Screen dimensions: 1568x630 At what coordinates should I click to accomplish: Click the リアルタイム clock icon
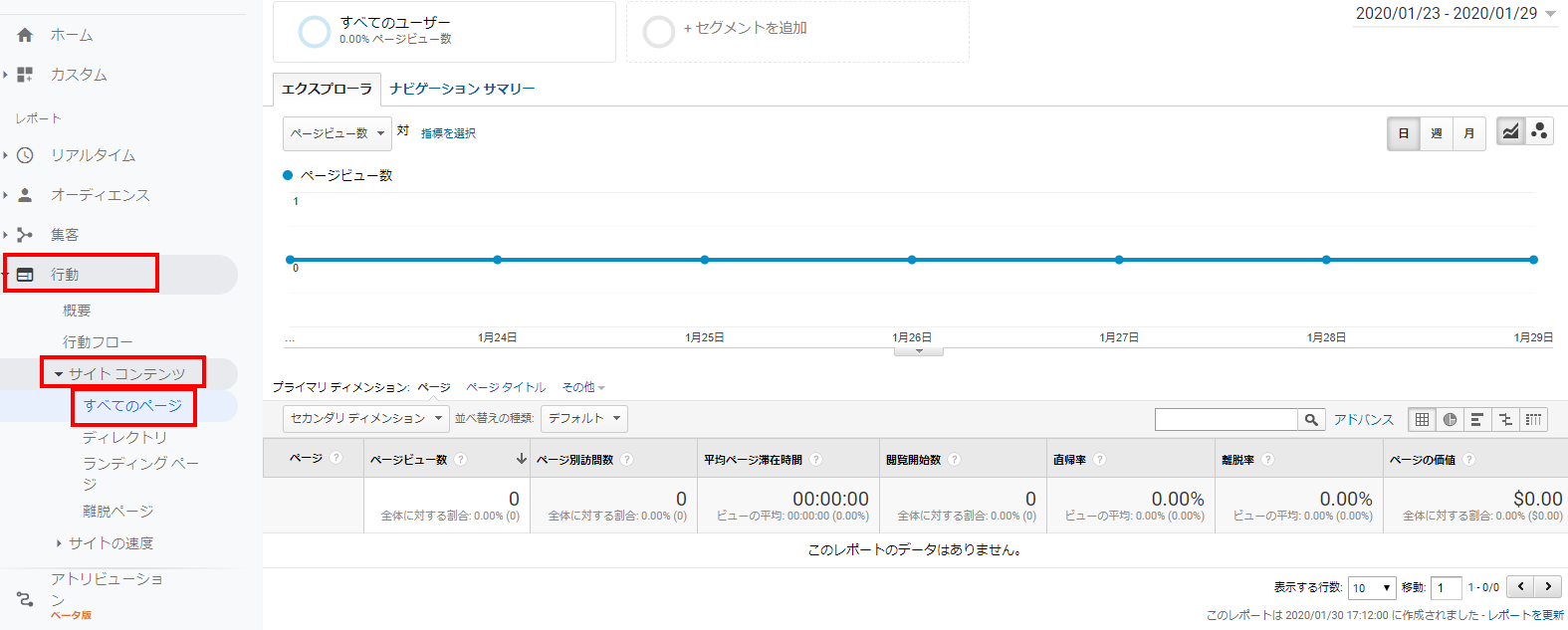coord(25,155)
